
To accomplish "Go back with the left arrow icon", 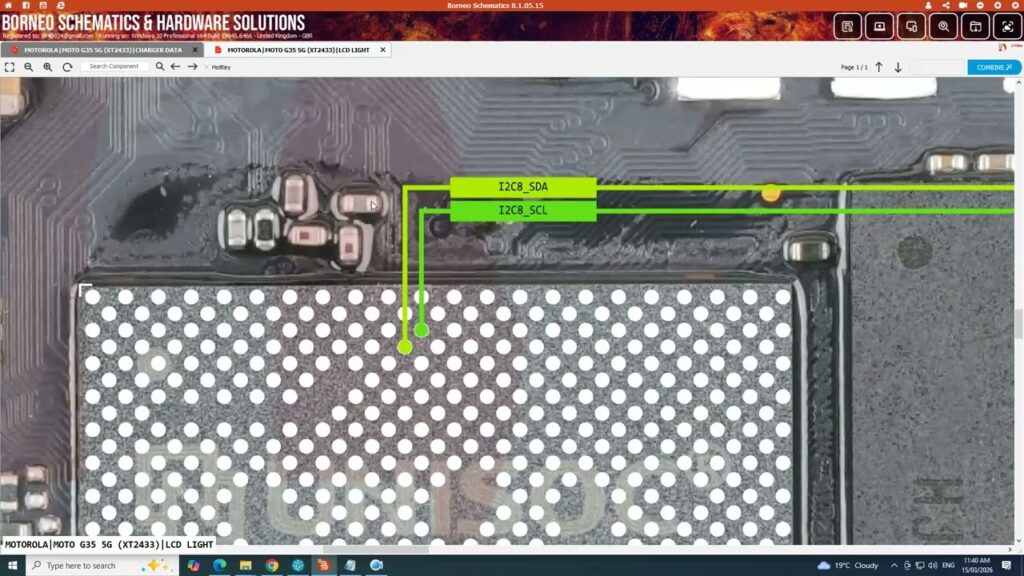I will pos(176,67).
